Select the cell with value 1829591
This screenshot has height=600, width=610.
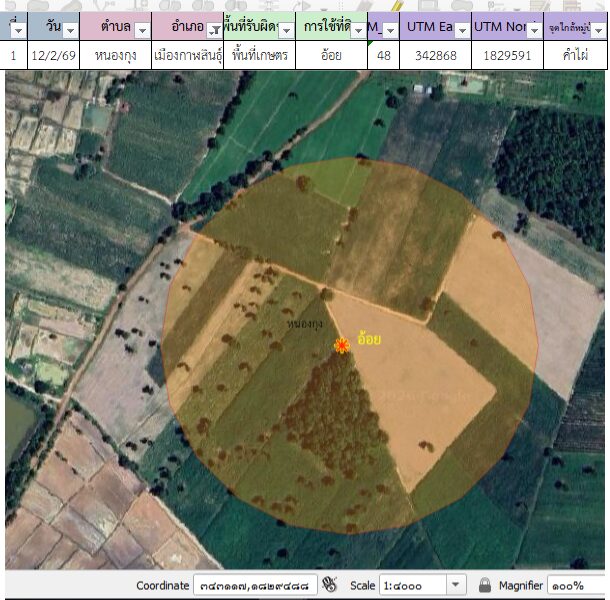click(x=507, y=56)
